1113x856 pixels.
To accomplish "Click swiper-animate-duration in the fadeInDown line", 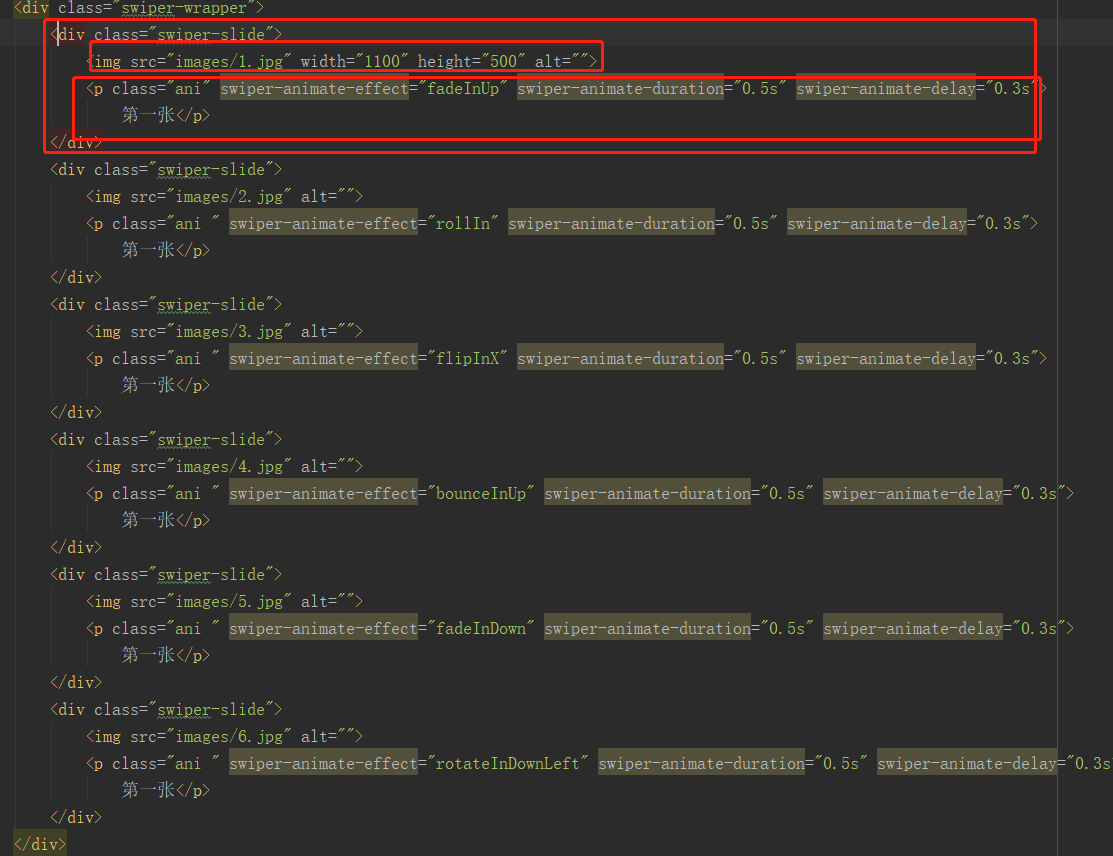I will (x=647, y=628).
